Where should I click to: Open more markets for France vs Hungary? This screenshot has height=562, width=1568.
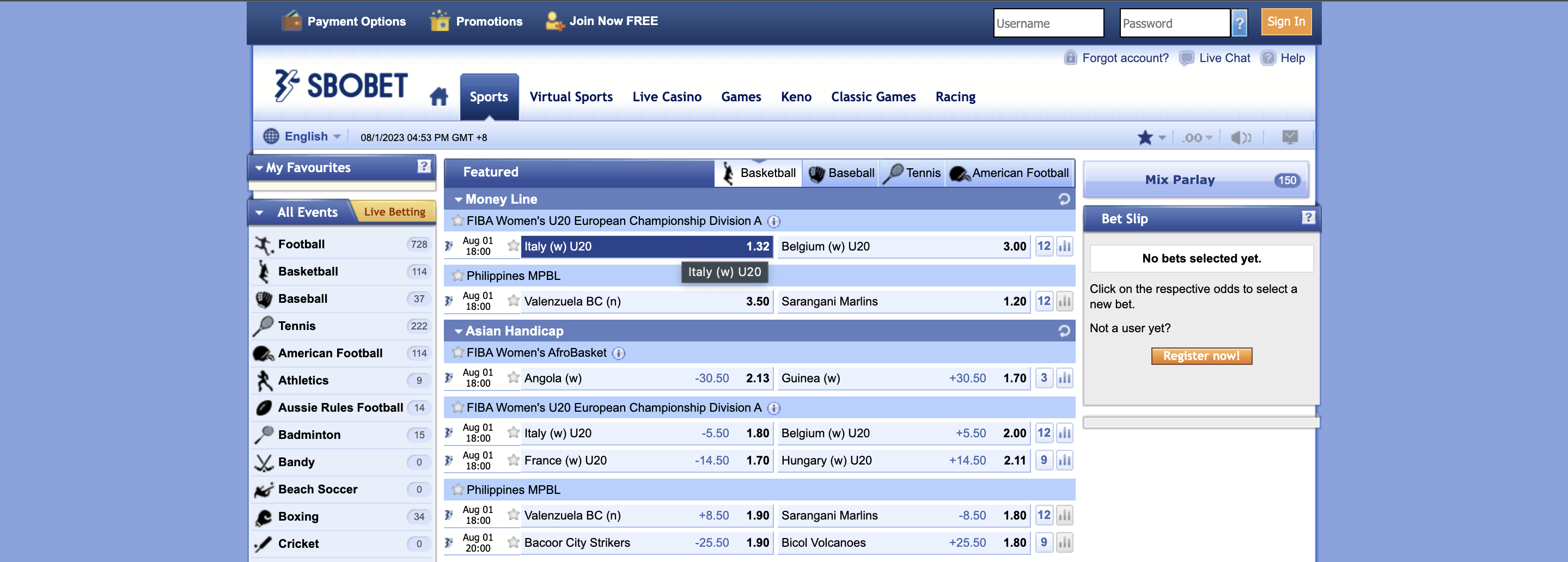1044,460
